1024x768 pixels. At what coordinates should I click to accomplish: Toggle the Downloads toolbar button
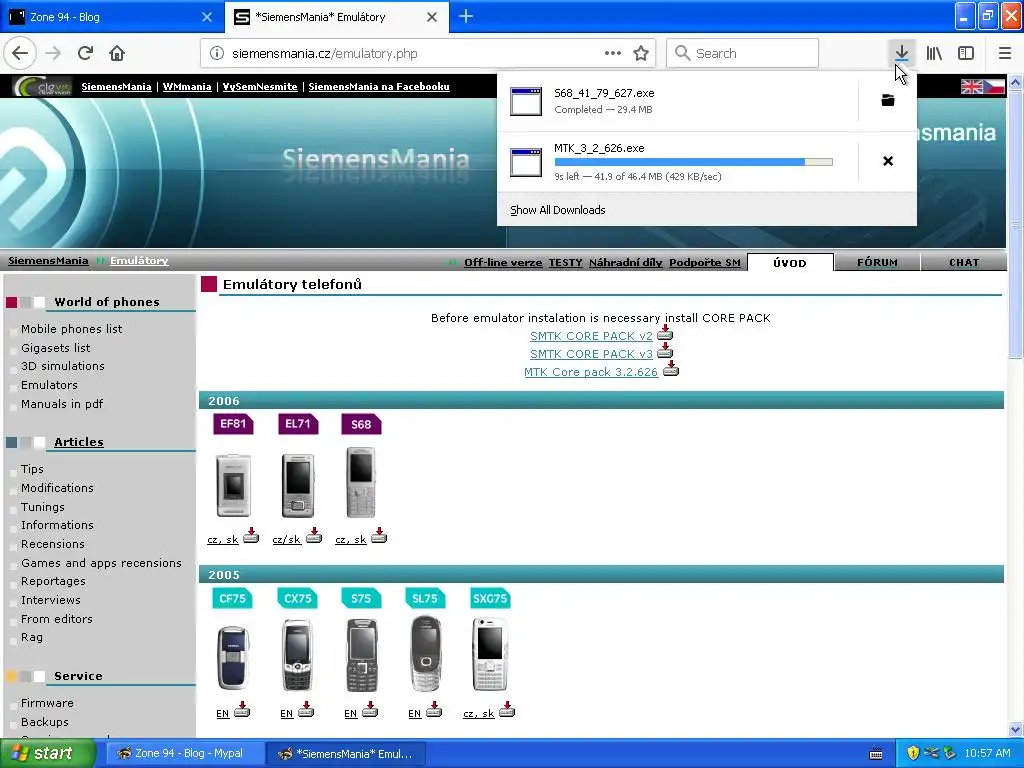(901, 53)
